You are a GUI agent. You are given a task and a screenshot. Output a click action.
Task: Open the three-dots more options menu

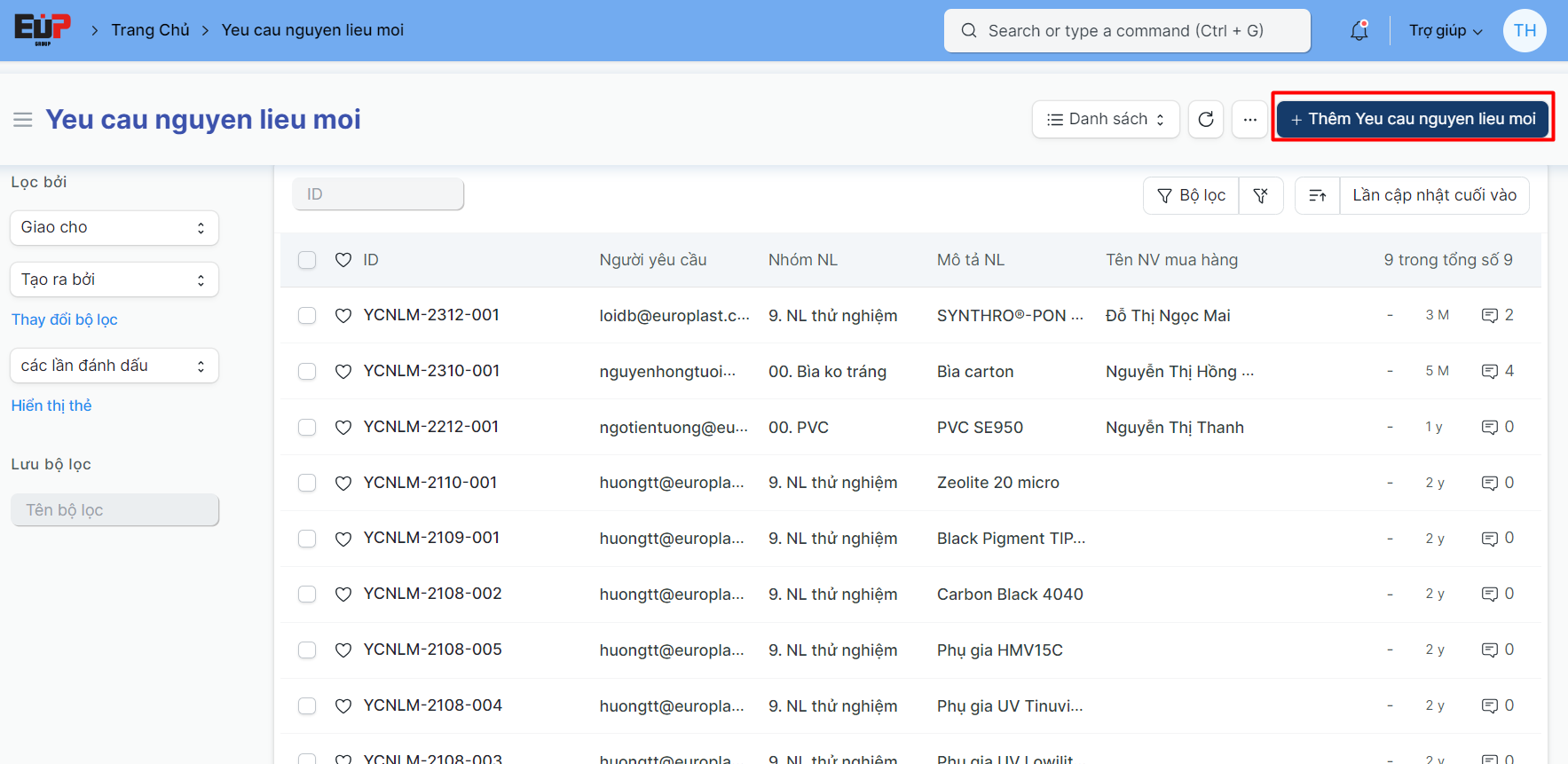(x=1249, y=119)
